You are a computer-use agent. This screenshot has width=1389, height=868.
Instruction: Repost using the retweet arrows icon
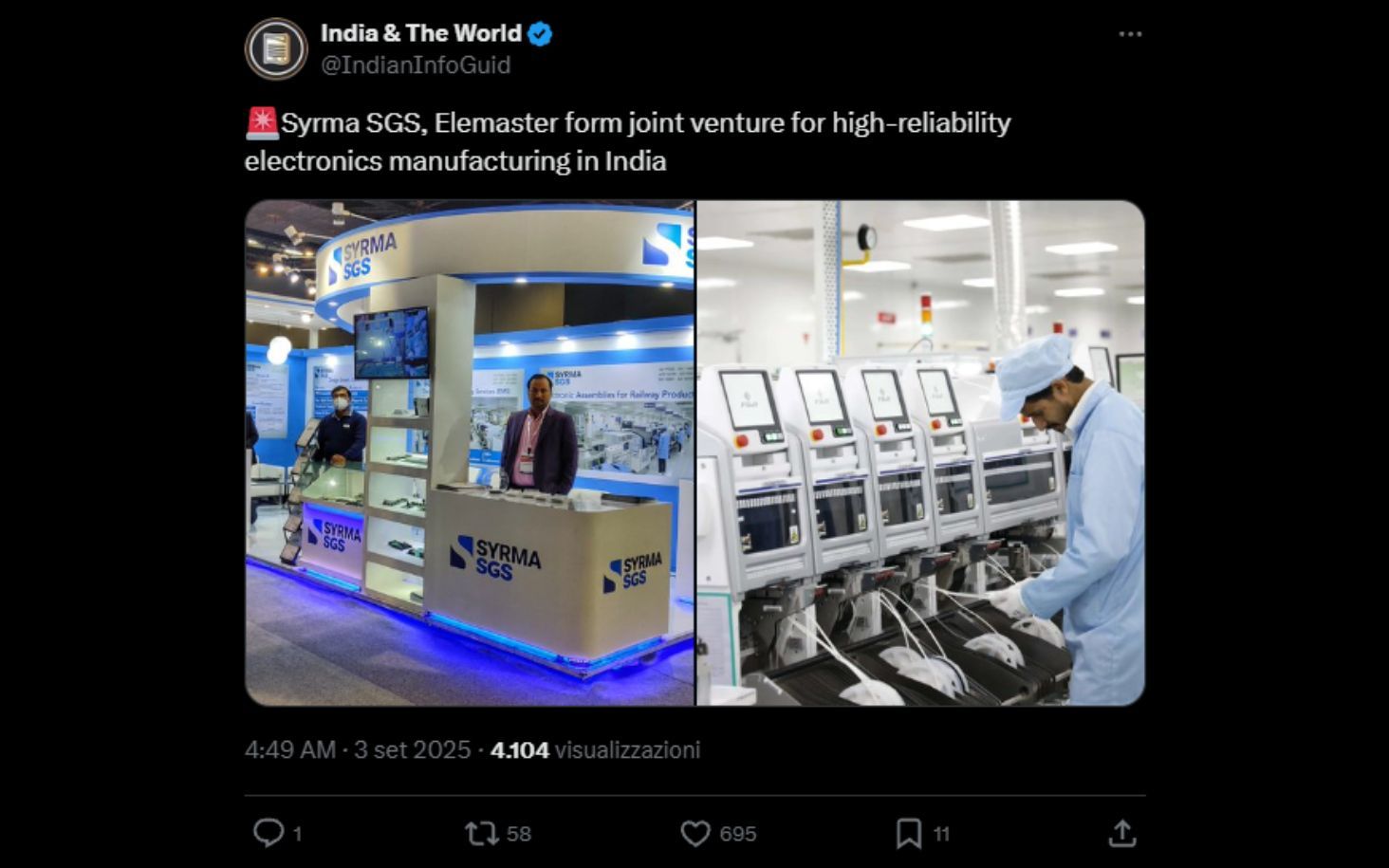coord(481,834)
